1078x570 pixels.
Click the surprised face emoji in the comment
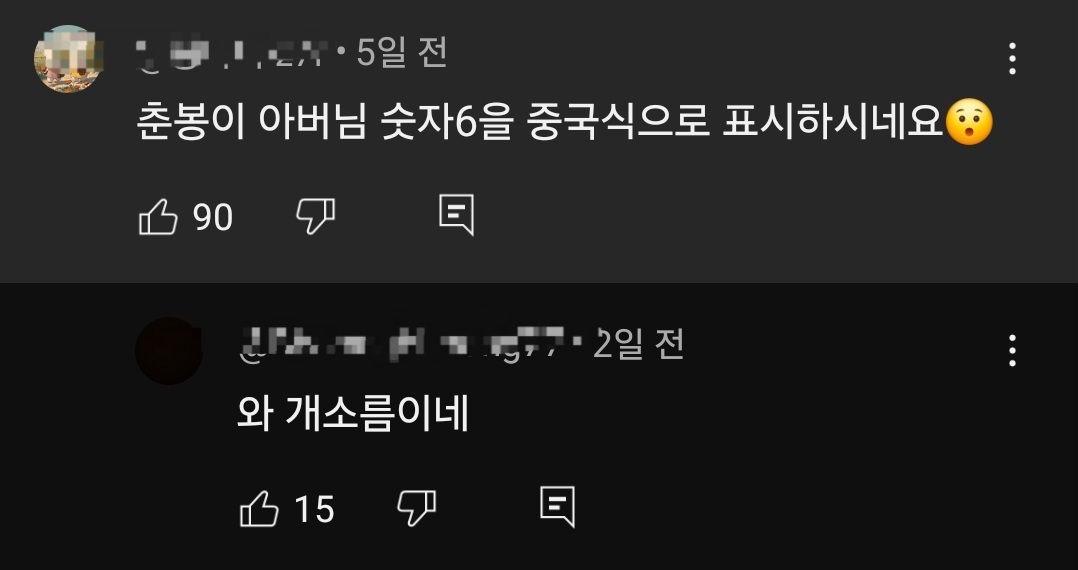pos(969,122)
